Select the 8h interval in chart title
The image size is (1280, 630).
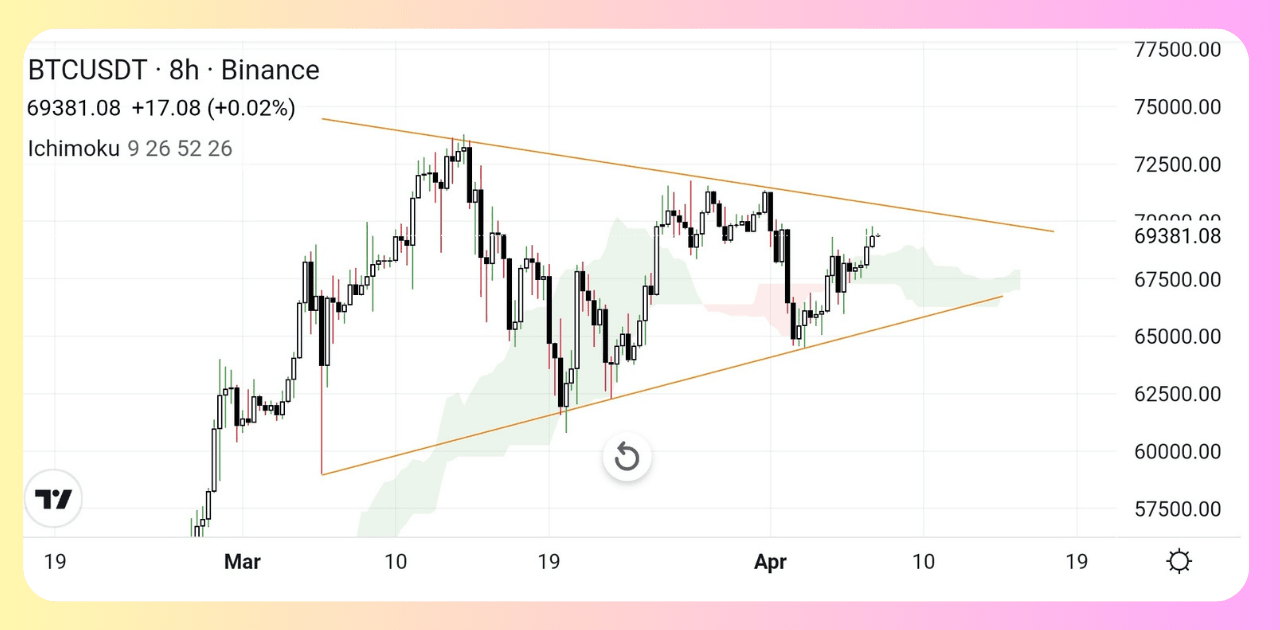coord(184,70)
